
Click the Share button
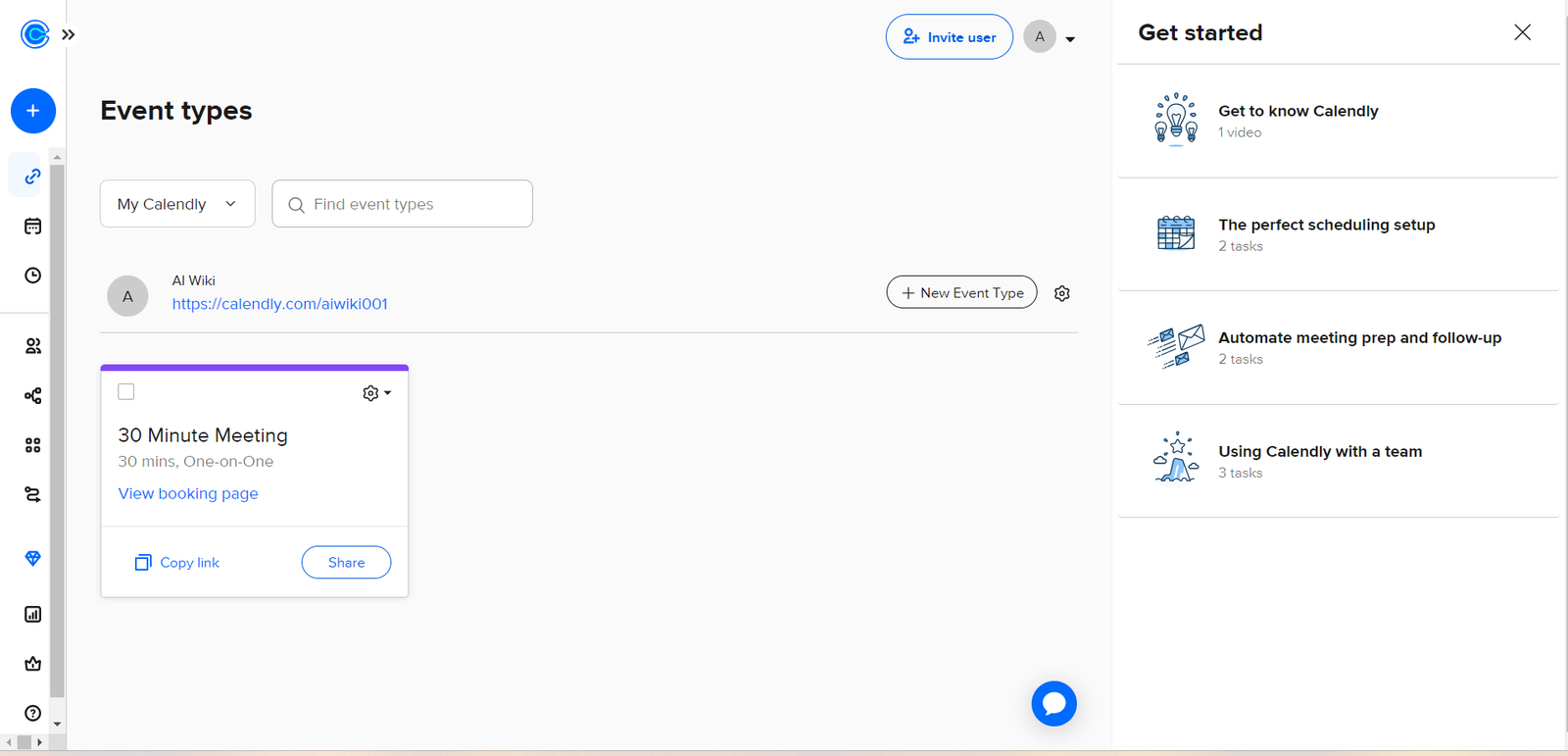tap(346, 563)
